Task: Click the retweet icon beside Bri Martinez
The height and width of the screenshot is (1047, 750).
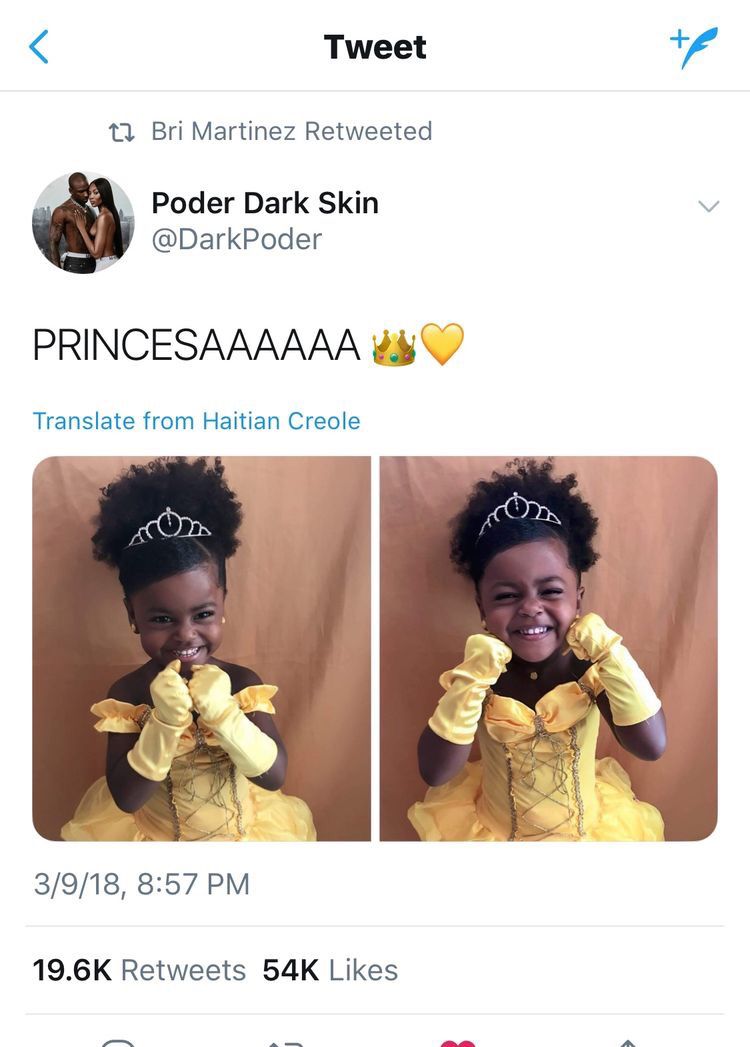Action: (122, 132)
